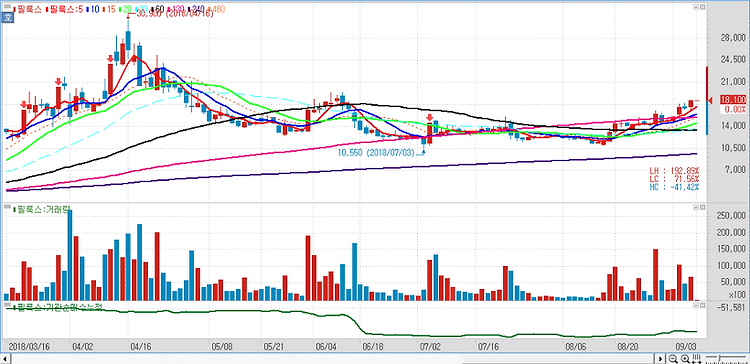
Task: Maximize the volume pane
Action: (x=702, y=207)
